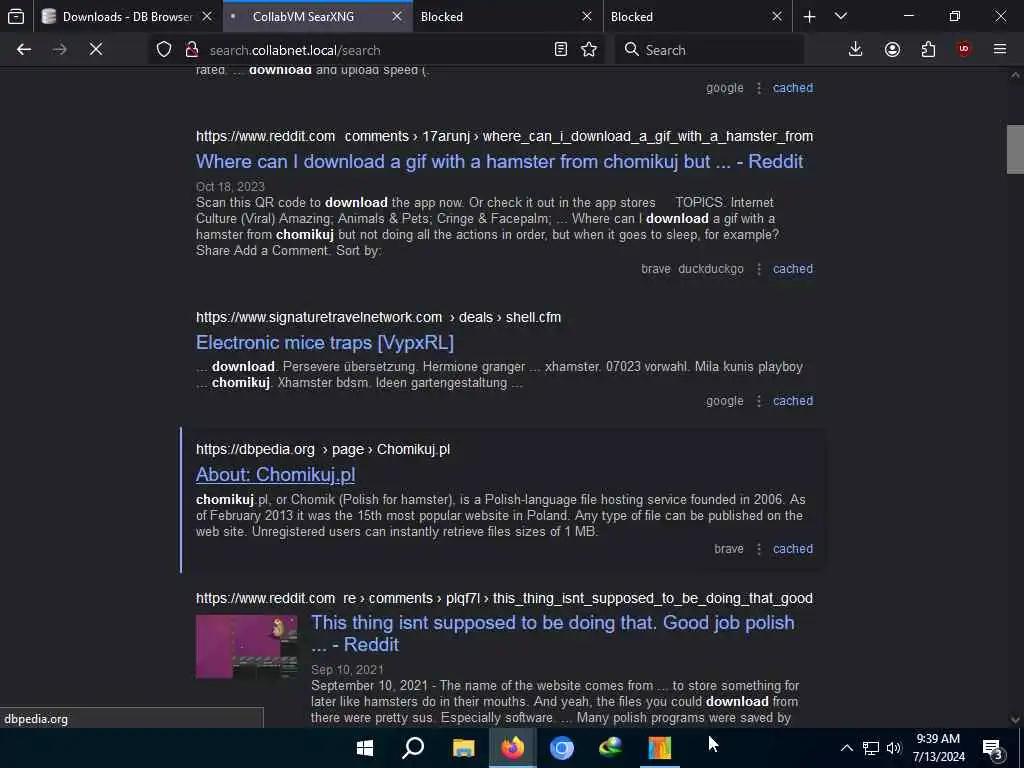The height and width of the screenshot is (768, 1024).
Task: Open the uBlock Origin extension icon
Action: coord(964,50)
